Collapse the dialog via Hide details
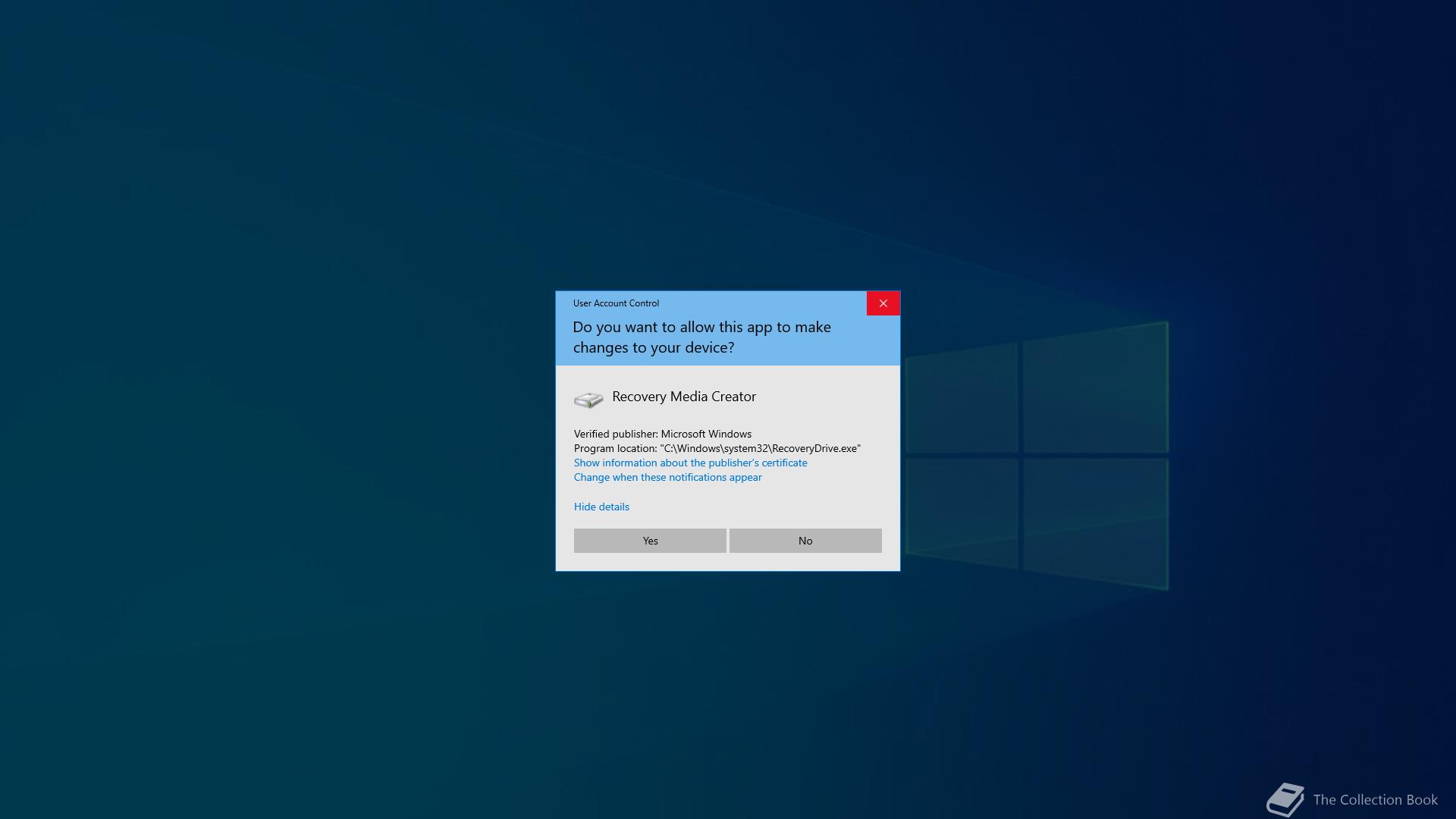1456x819 pixels. (x=601, y=507)
